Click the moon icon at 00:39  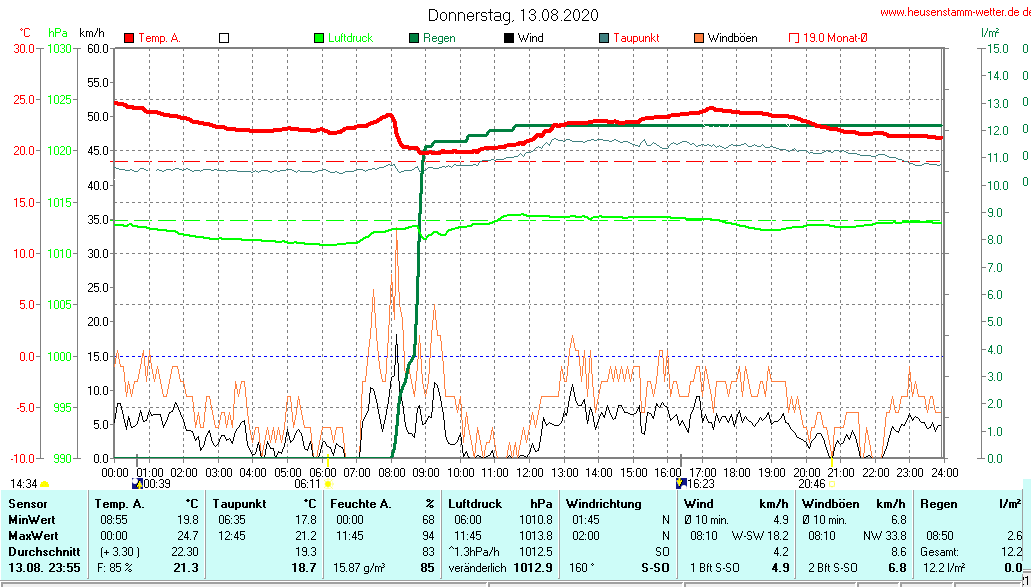click(137, 483)
